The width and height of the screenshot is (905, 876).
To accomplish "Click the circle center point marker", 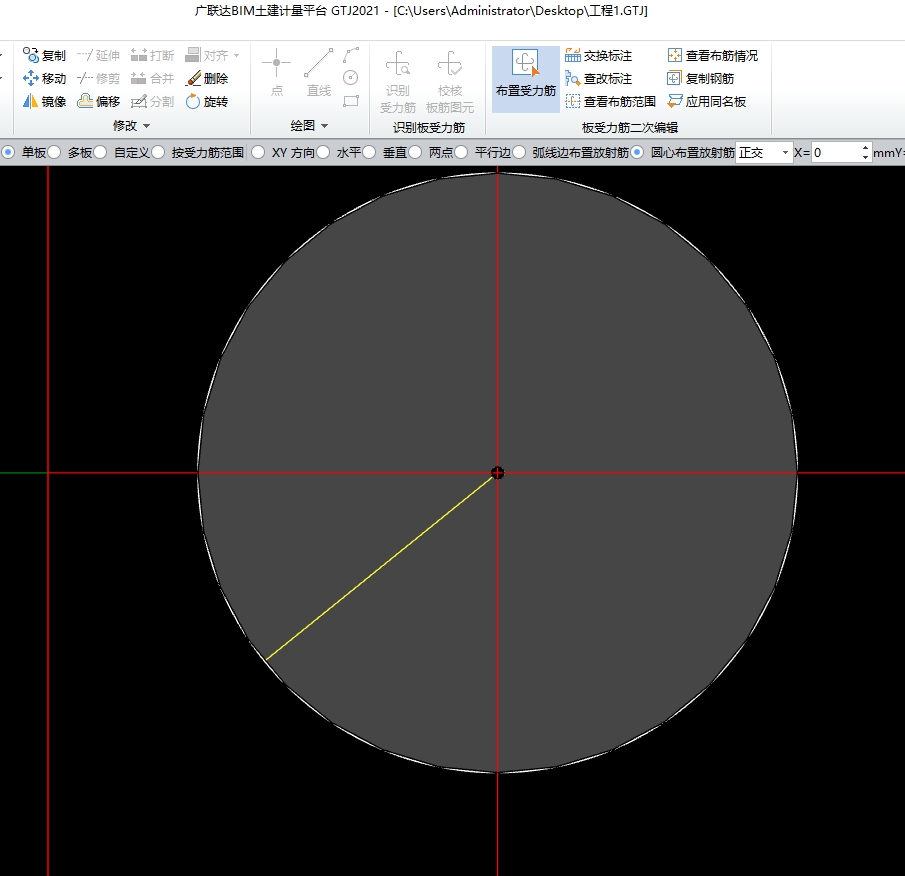I will [498, 473].
